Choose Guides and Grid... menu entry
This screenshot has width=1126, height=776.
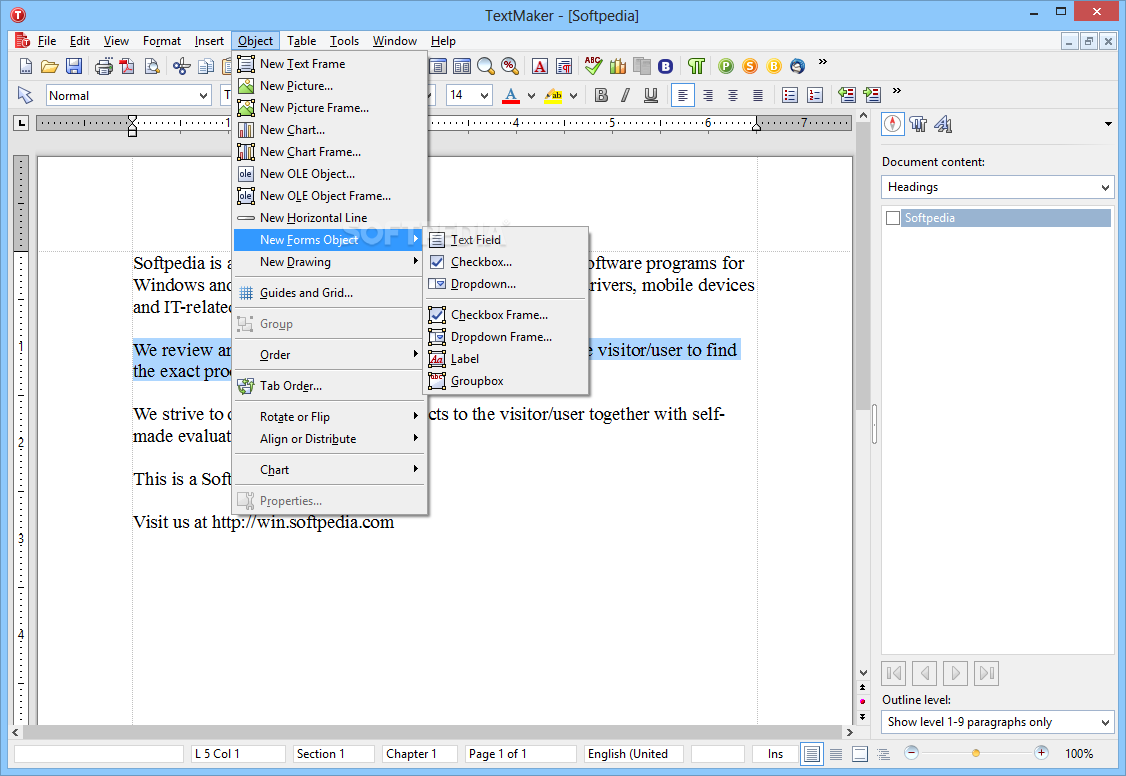(x=330, y=293)
